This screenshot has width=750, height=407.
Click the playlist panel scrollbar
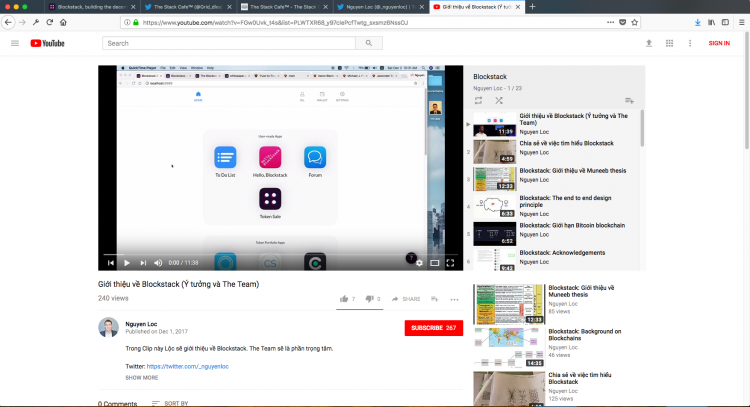[642, 128]
